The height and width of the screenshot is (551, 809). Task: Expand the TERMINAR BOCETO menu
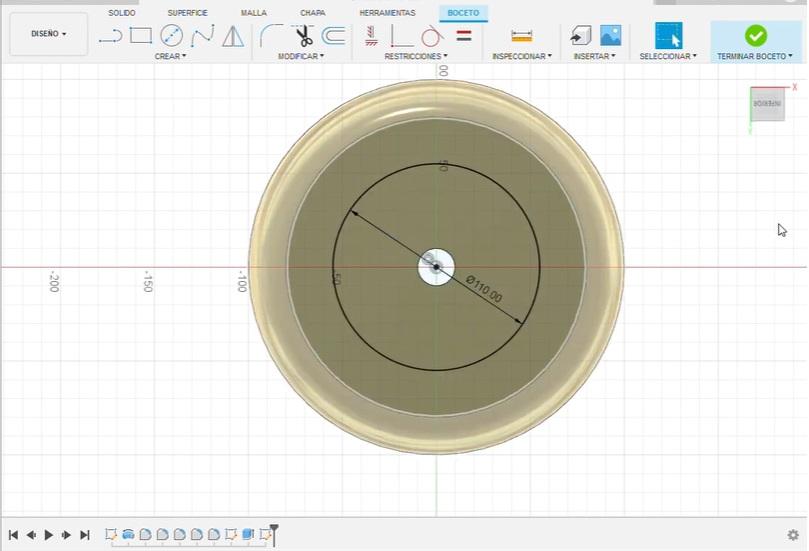click(x=754, y=56)
